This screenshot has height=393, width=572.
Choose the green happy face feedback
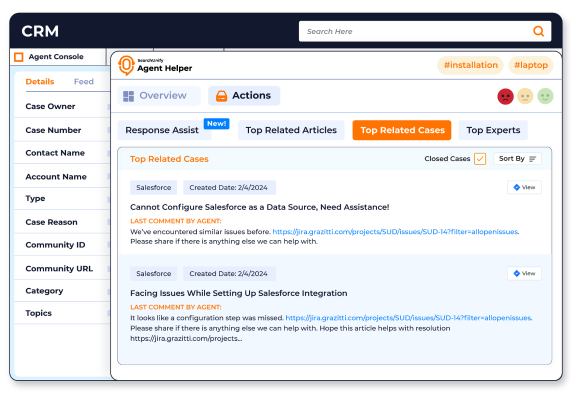(545, 97)
